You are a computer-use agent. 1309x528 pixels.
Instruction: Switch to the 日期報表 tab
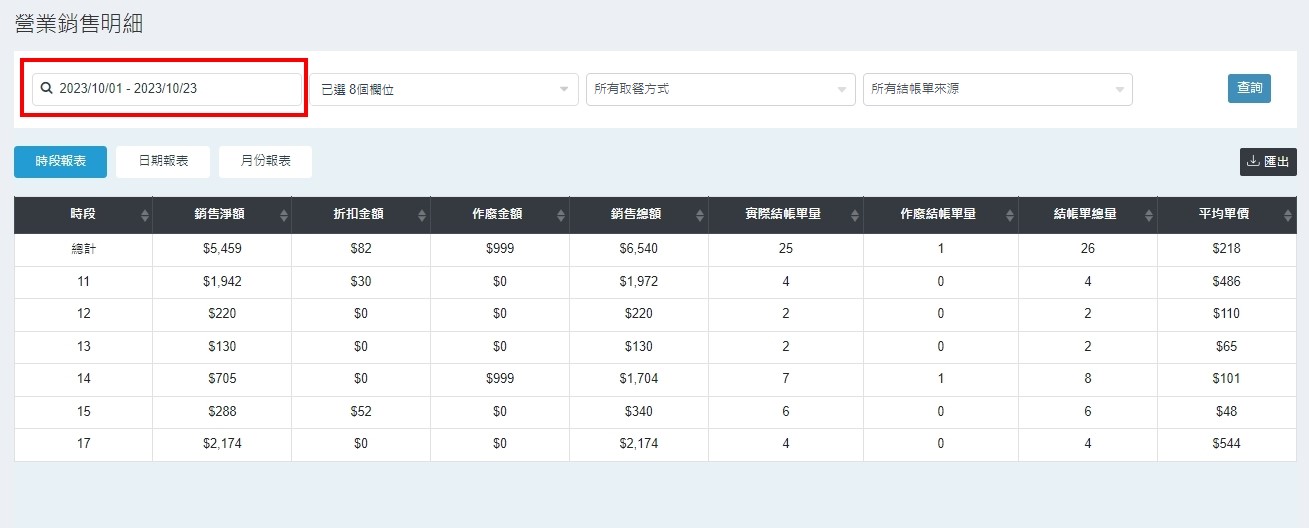pyautogui.click(x=163, y=161)
